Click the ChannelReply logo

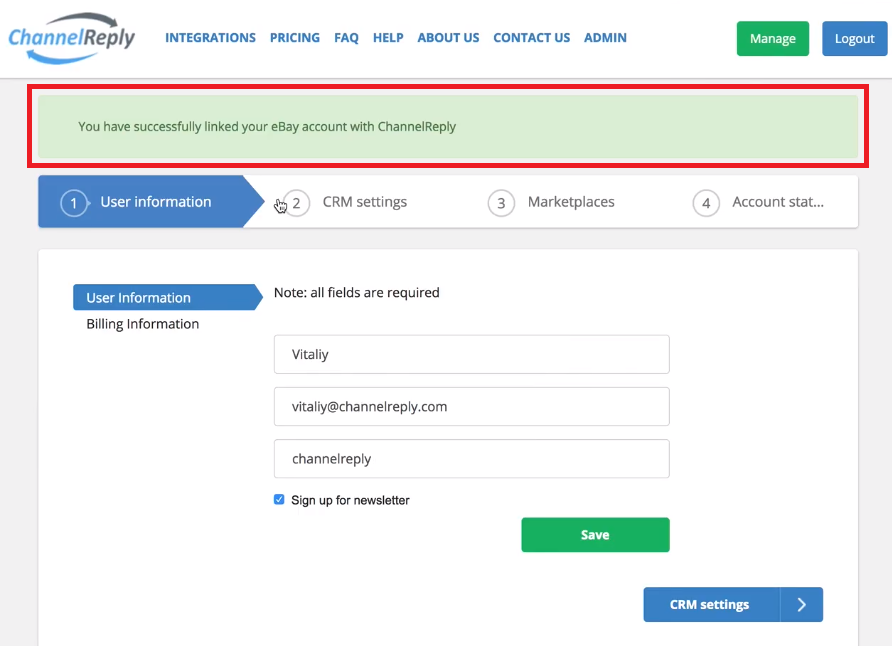(x=72, y=38)
